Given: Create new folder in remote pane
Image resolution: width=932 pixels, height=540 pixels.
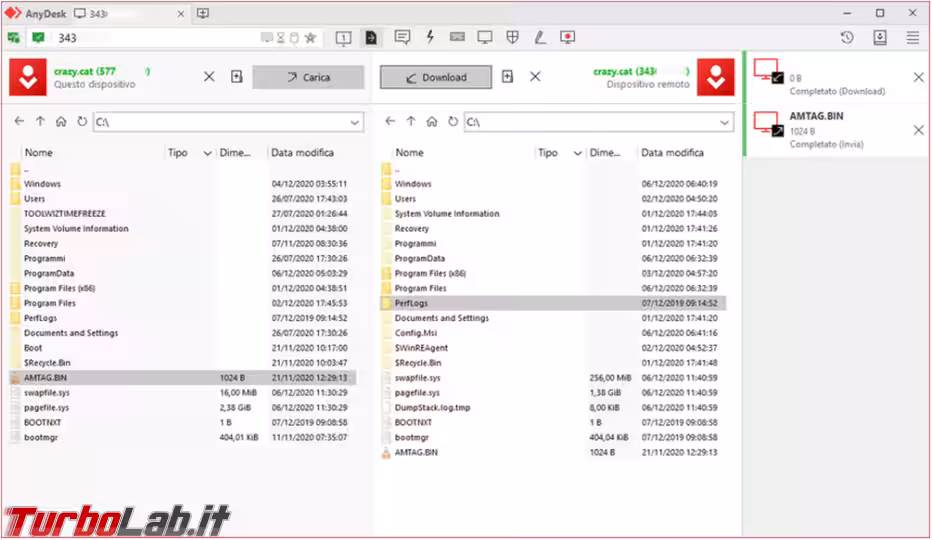Looking at the screenshot, I should coord(507,76).
